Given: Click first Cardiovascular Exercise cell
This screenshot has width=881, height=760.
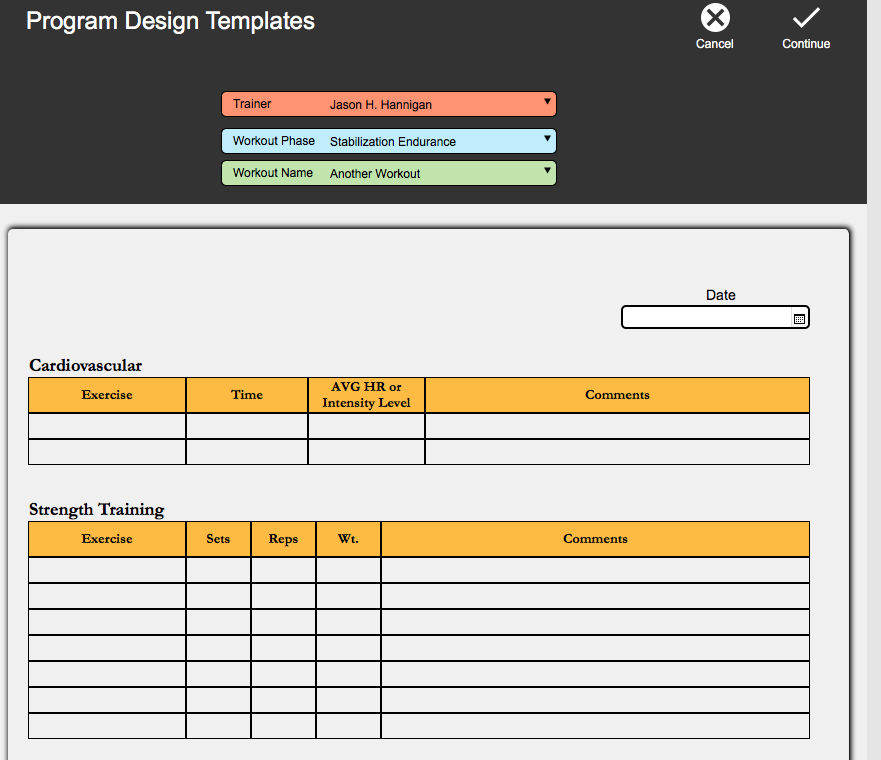Looking at the screenshot, I should (x=107, y=426).
